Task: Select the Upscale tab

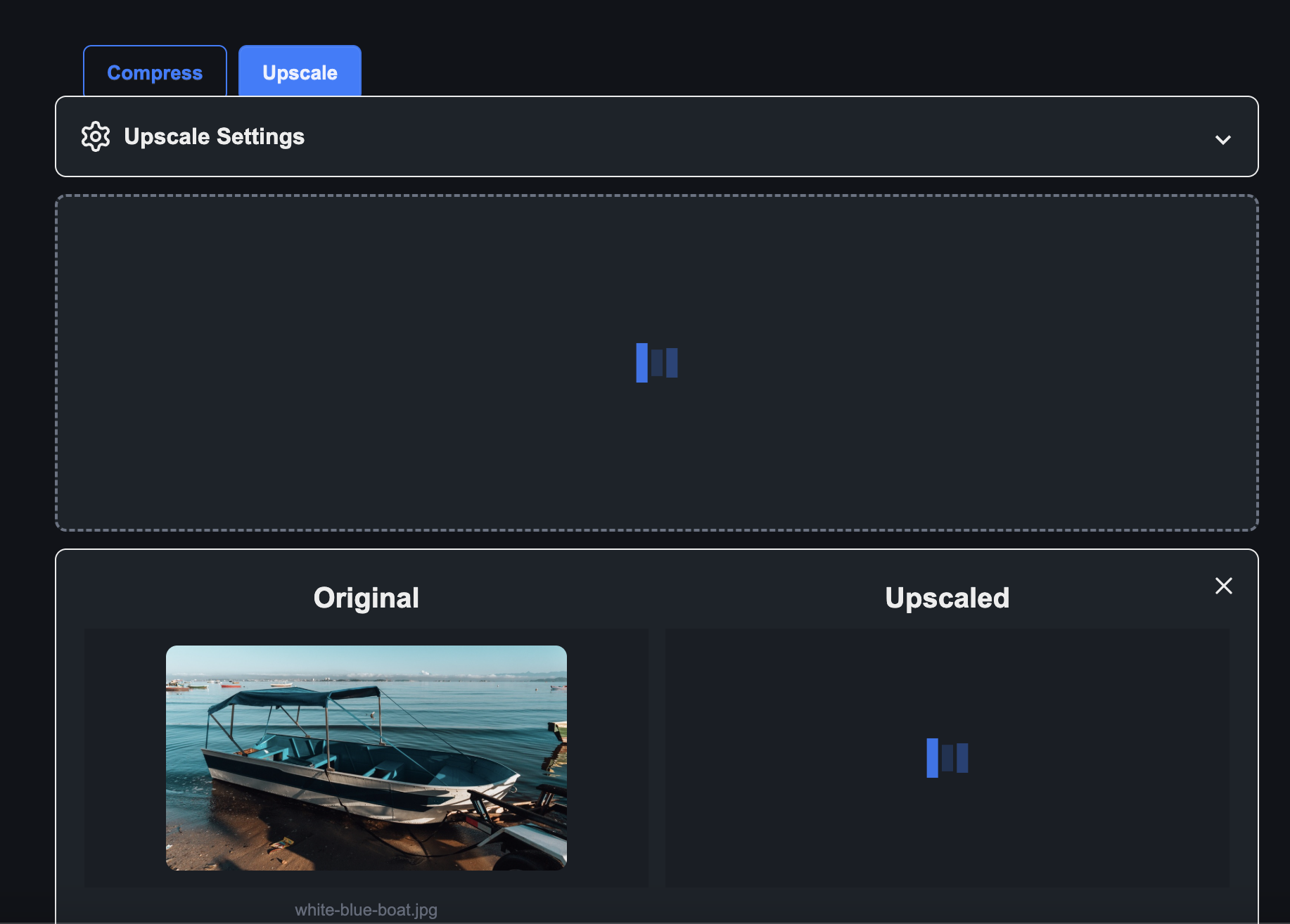Action: tap(300, 72)
